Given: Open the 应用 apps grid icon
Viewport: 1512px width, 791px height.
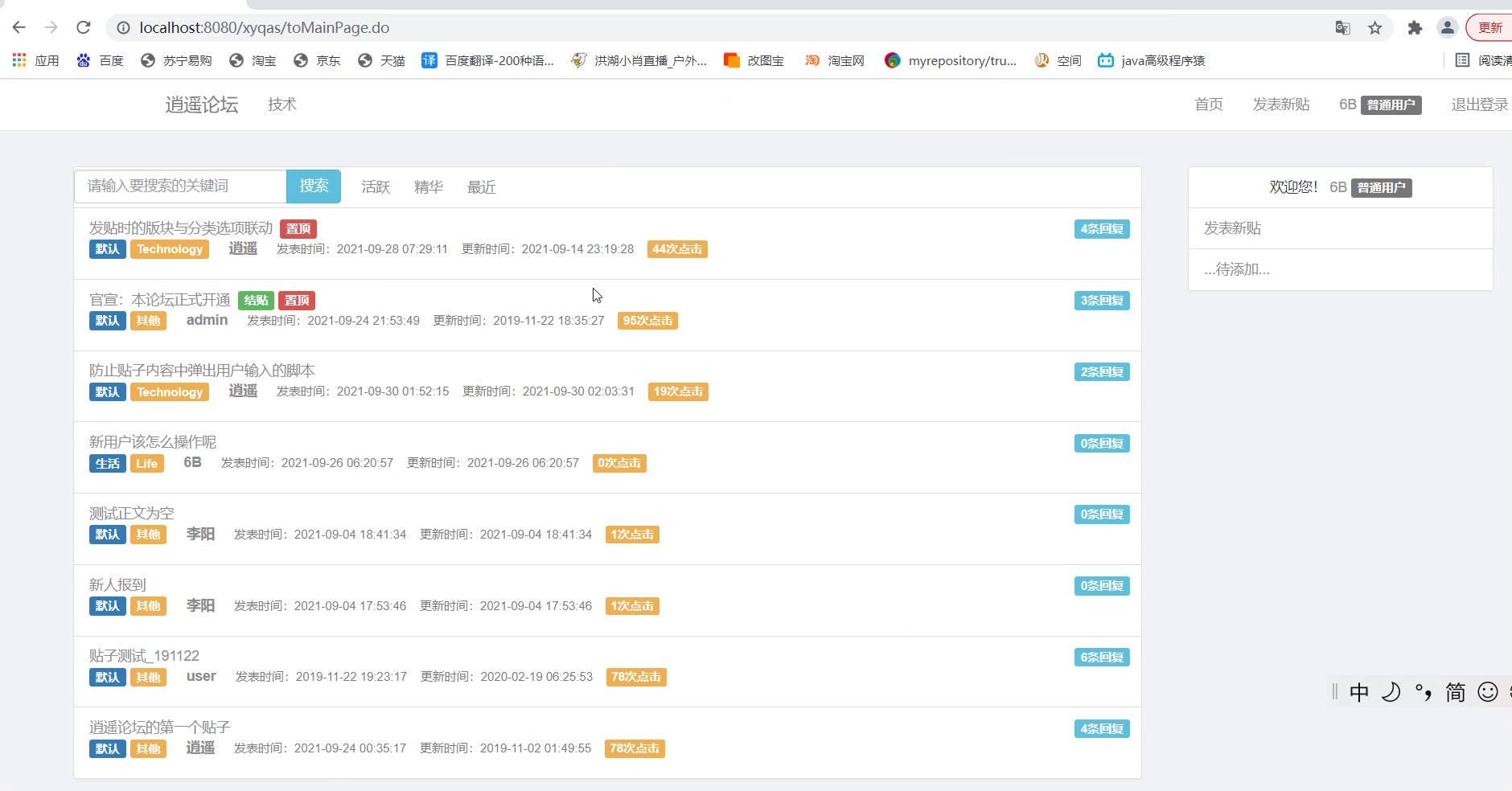Looking at the screenshot, I should [19, 60].
